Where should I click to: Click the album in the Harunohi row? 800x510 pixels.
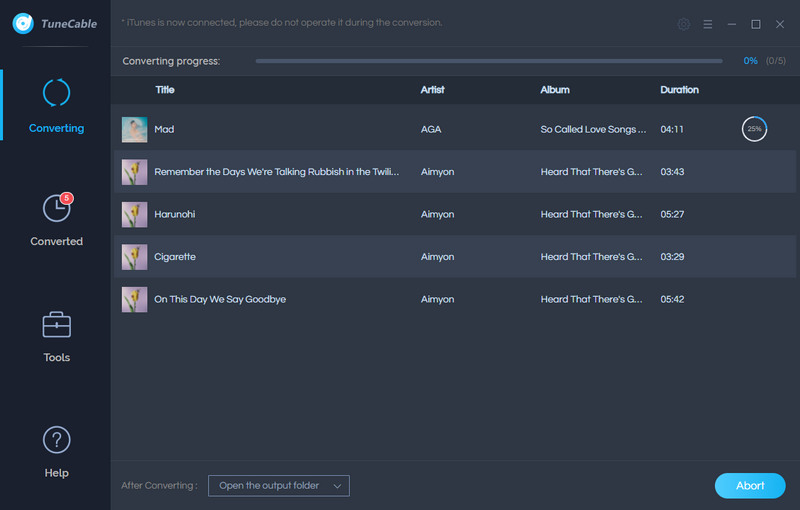pyautogui.click(x=591, y=214)
